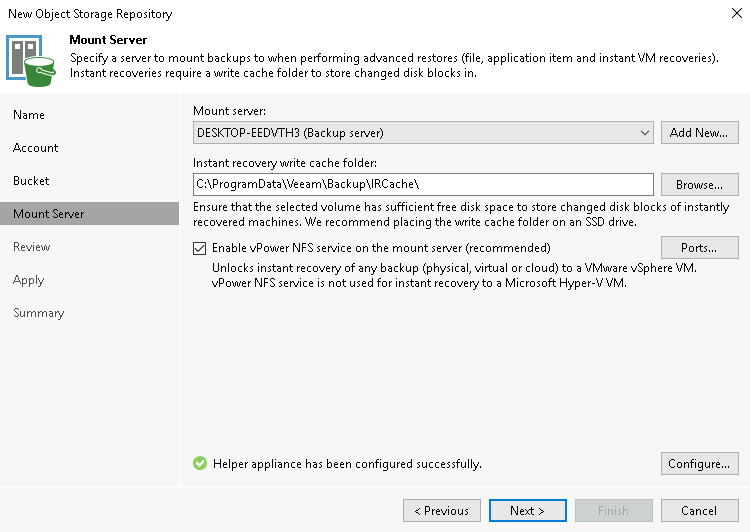Select the Mount Server step
The width and height of the screenshot is (750, 532).
(89, 213)
